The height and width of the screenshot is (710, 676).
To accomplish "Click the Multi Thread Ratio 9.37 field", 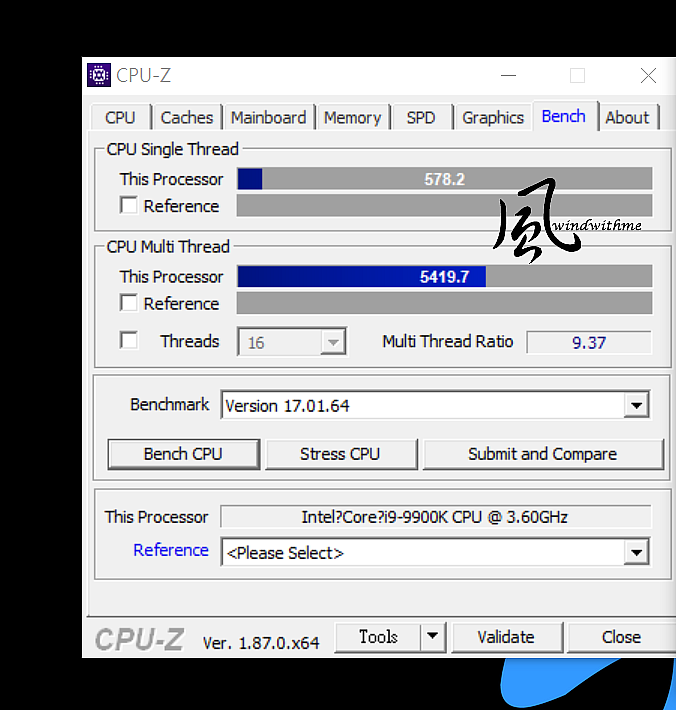I will point(589,342).
